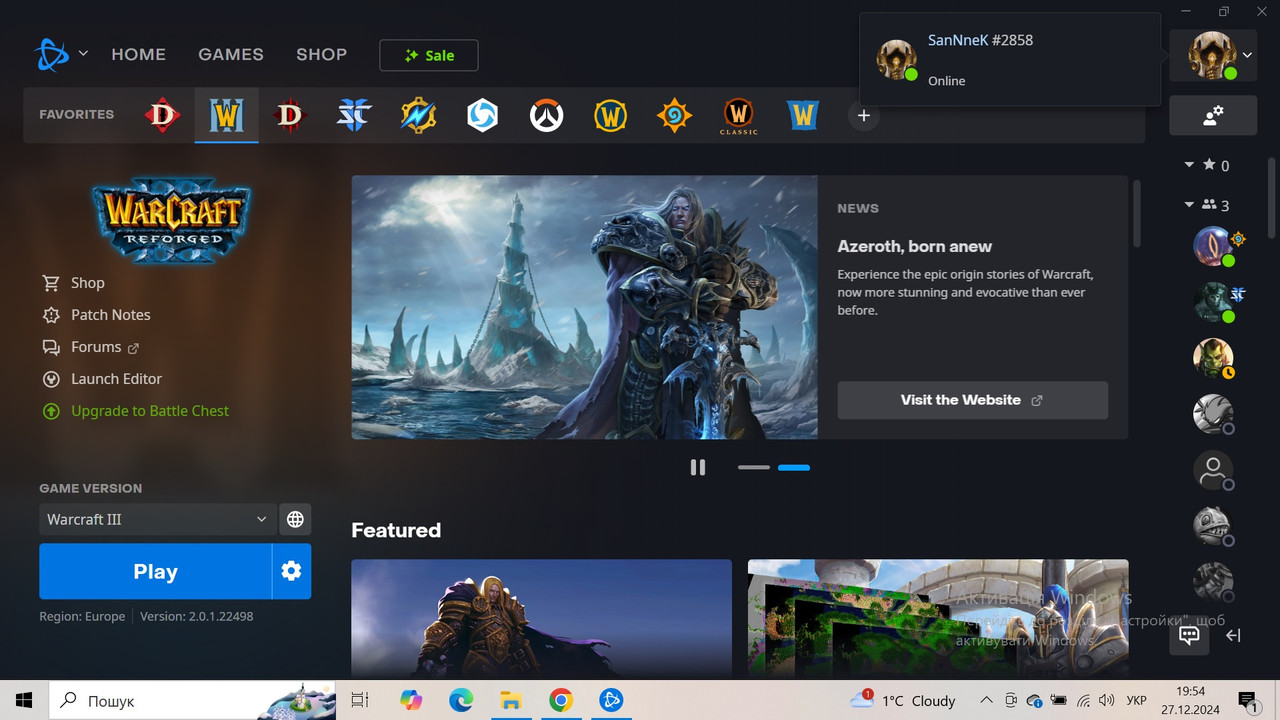
Task: Open game settings gear beside Play
Action: tap(291, 571)
